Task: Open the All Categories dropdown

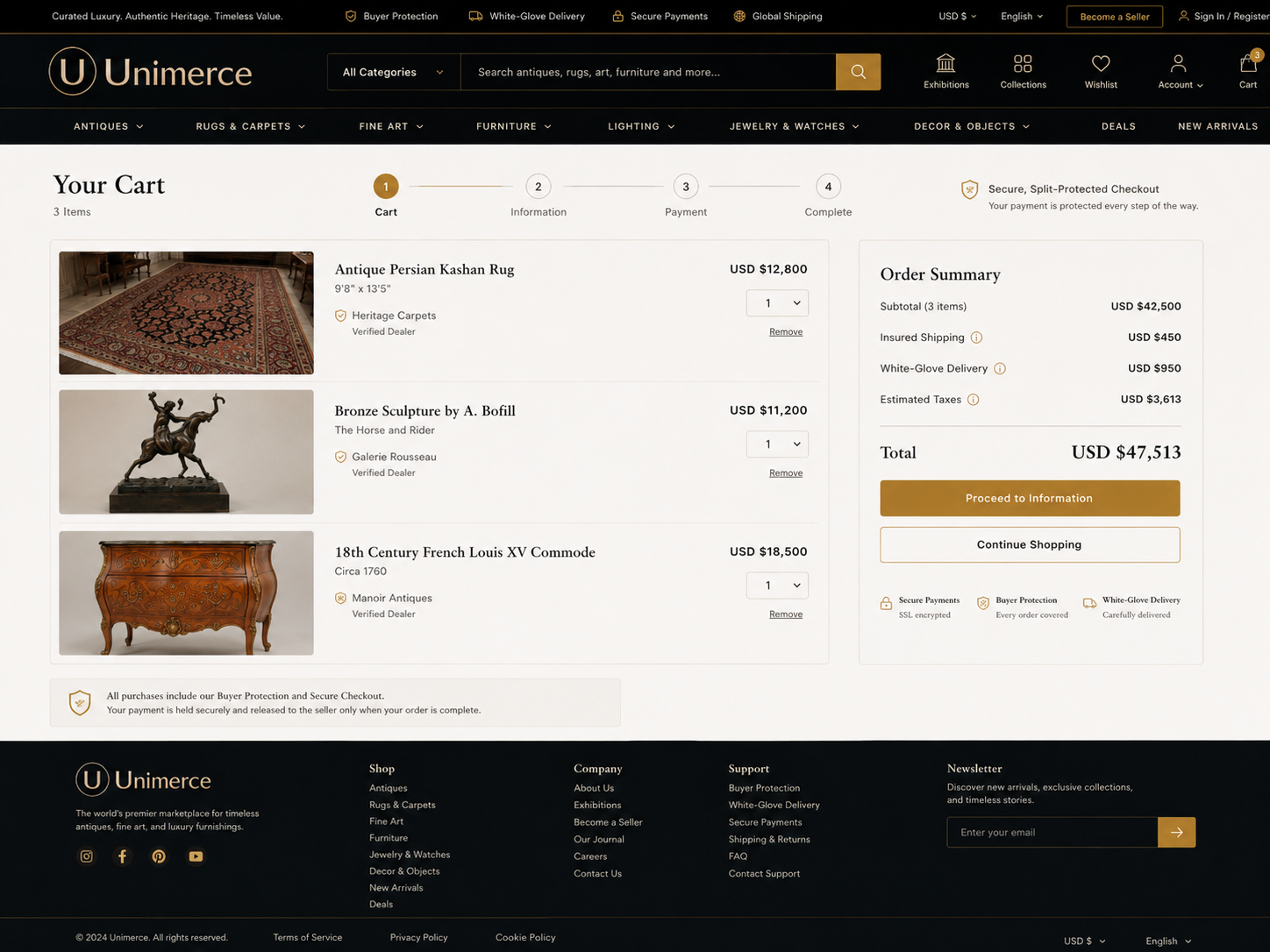Action: pyautogui.click(x=394, y=72)
